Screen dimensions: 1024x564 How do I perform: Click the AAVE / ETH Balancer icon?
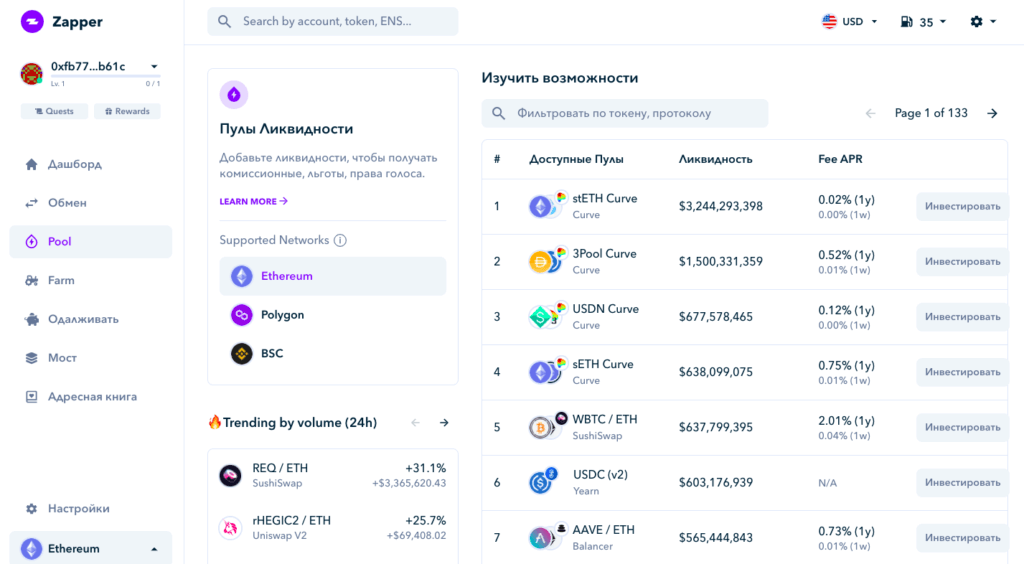[542, 538]
